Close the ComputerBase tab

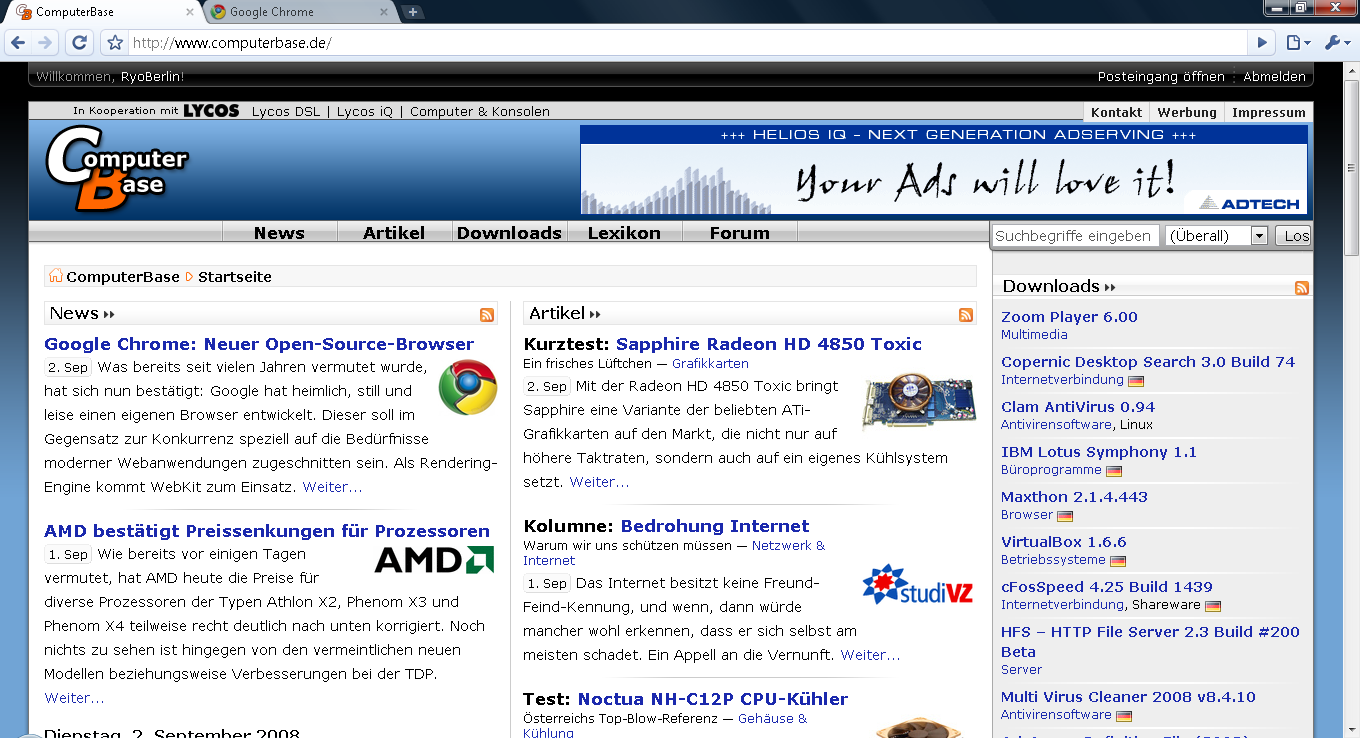[190, 12]
